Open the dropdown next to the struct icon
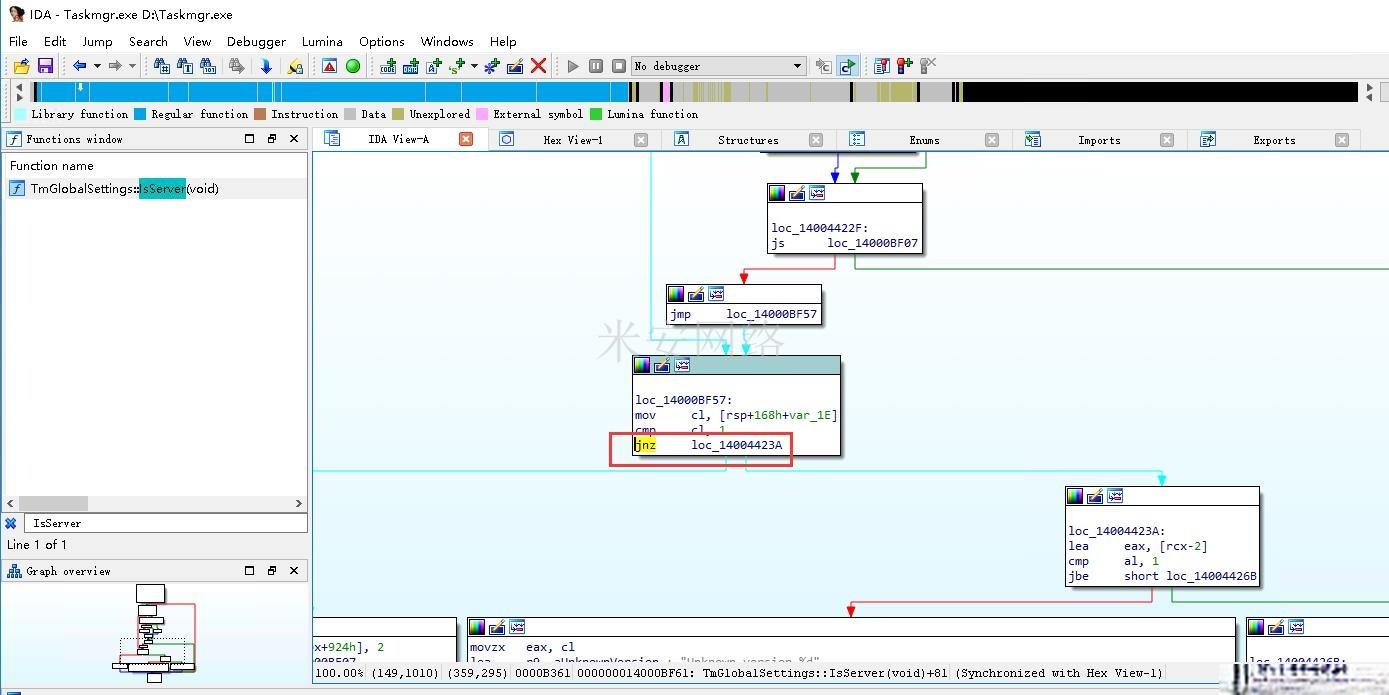The image size is (1389, 695). (x=474, y=66)
